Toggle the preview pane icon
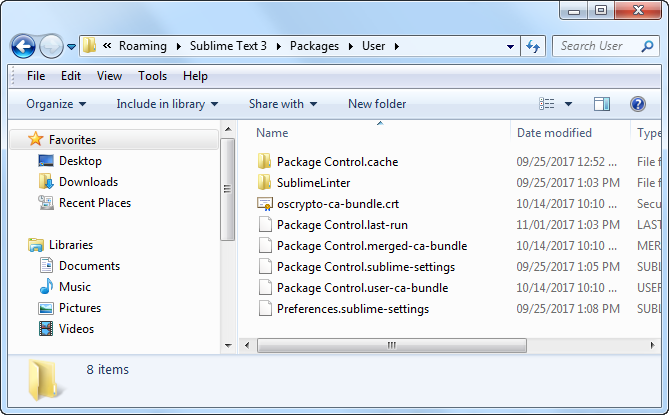 (602, 104)
